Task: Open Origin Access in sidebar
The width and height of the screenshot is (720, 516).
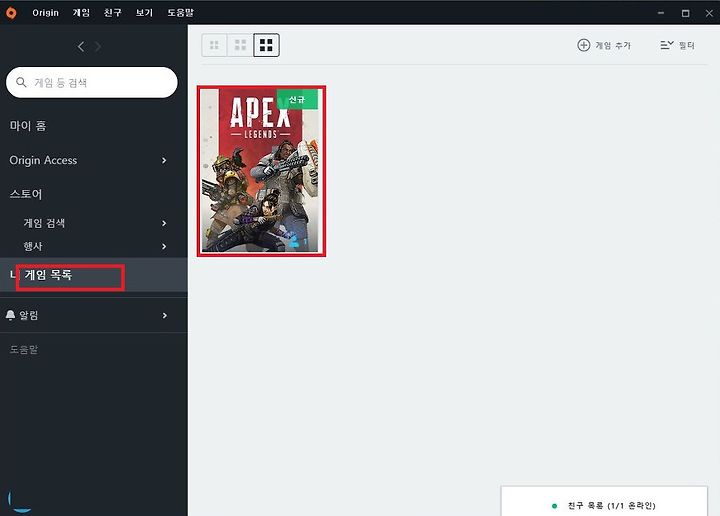Action: coord(43,160)
